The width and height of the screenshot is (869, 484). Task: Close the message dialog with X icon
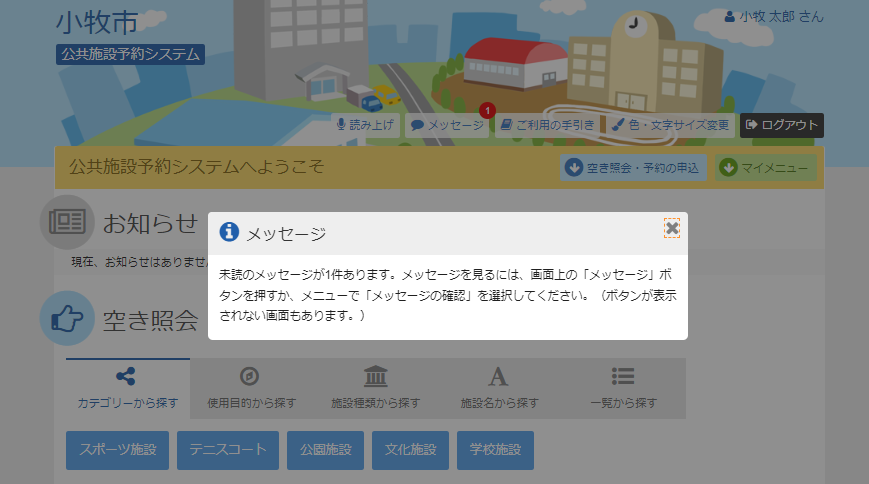671,229
